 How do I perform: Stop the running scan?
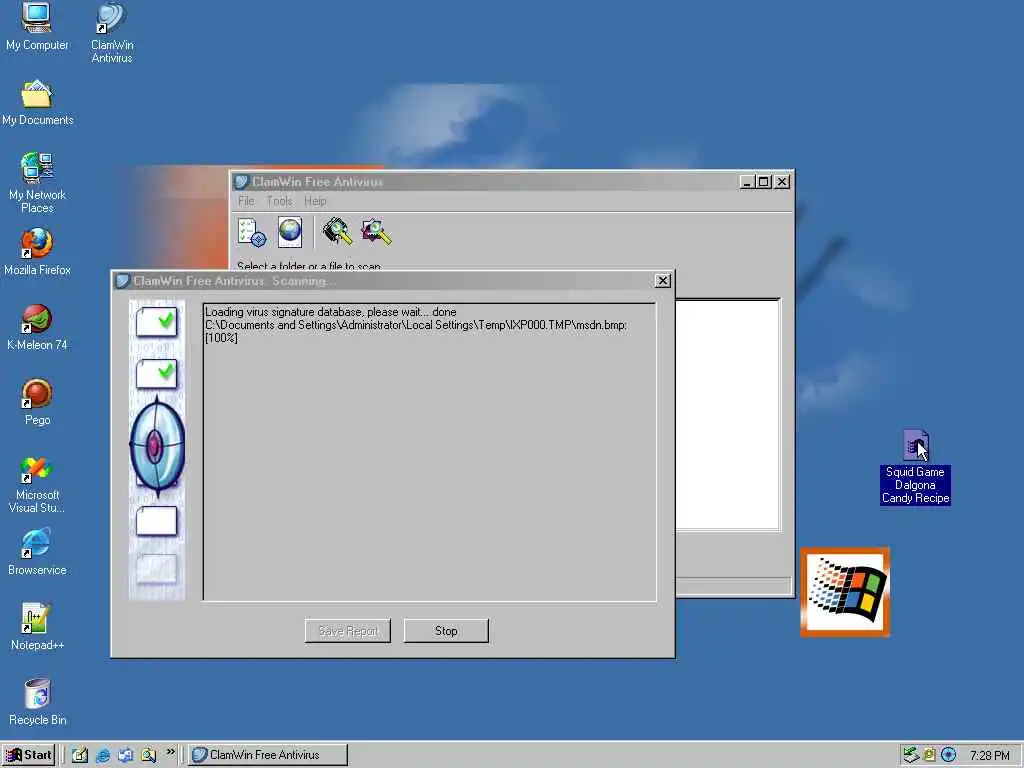click(x=446, y=631)
